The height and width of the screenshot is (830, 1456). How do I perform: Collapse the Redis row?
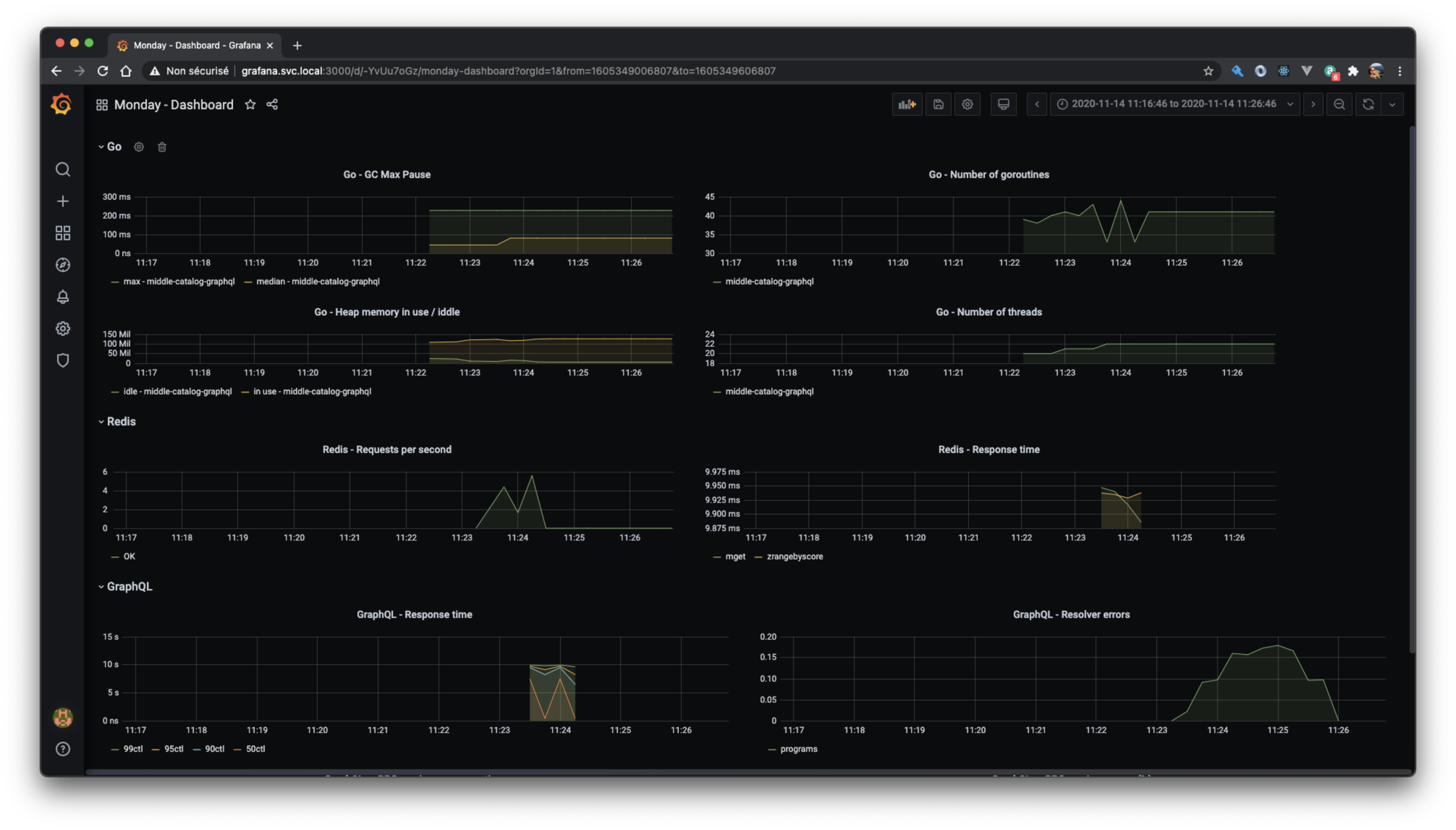pos(117,422)
